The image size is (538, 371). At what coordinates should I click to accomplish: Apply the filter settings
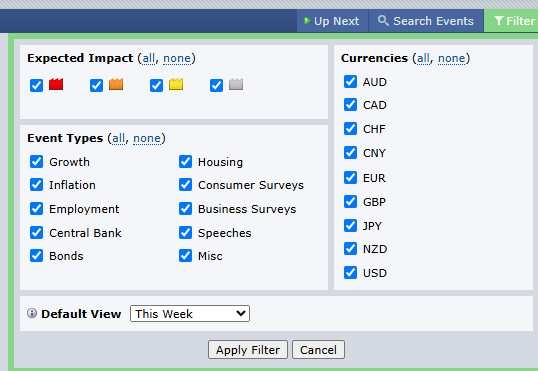[248, 350]
